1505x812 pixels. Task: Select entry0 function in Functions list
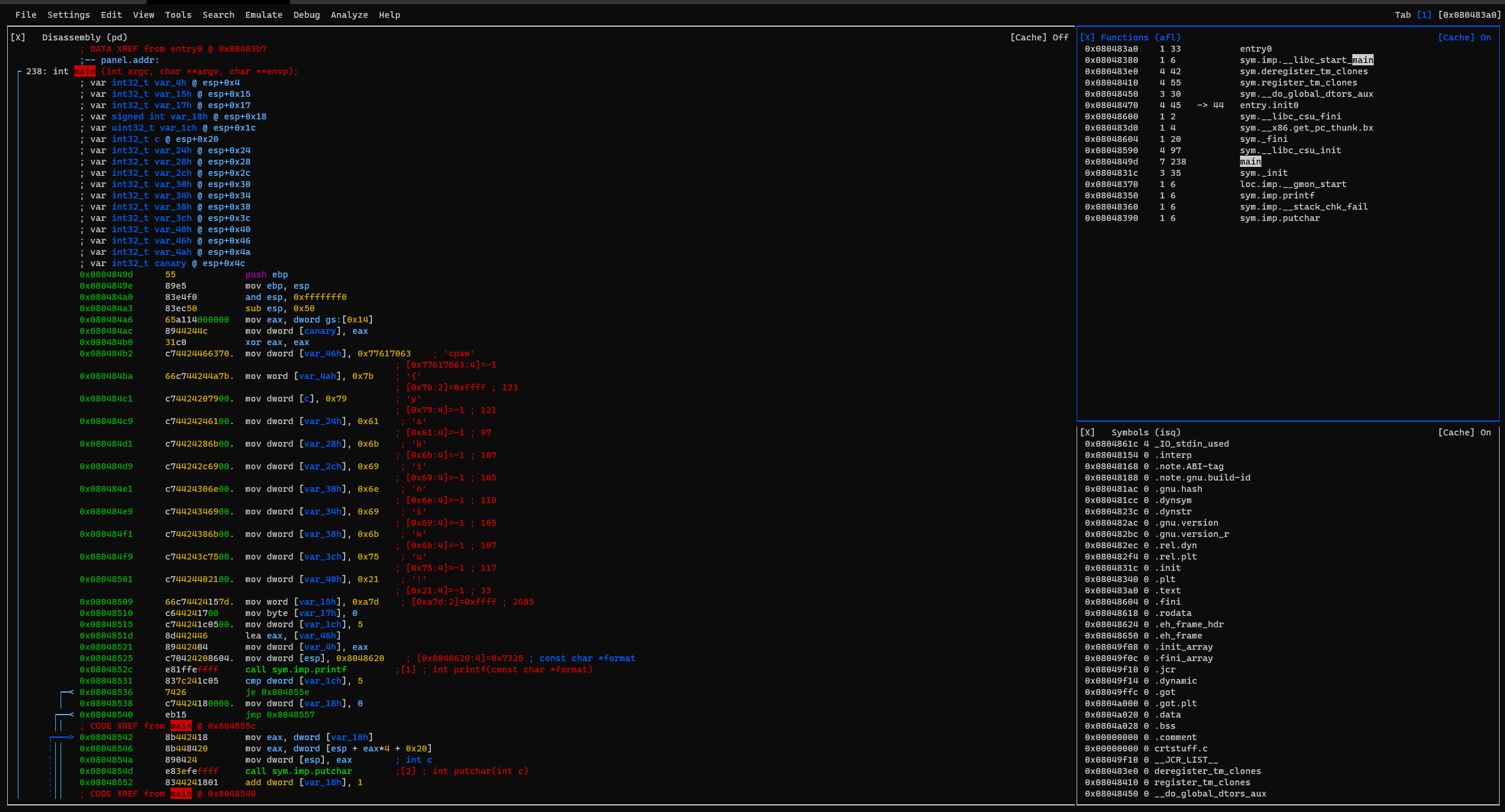[x=1255, y=49]
